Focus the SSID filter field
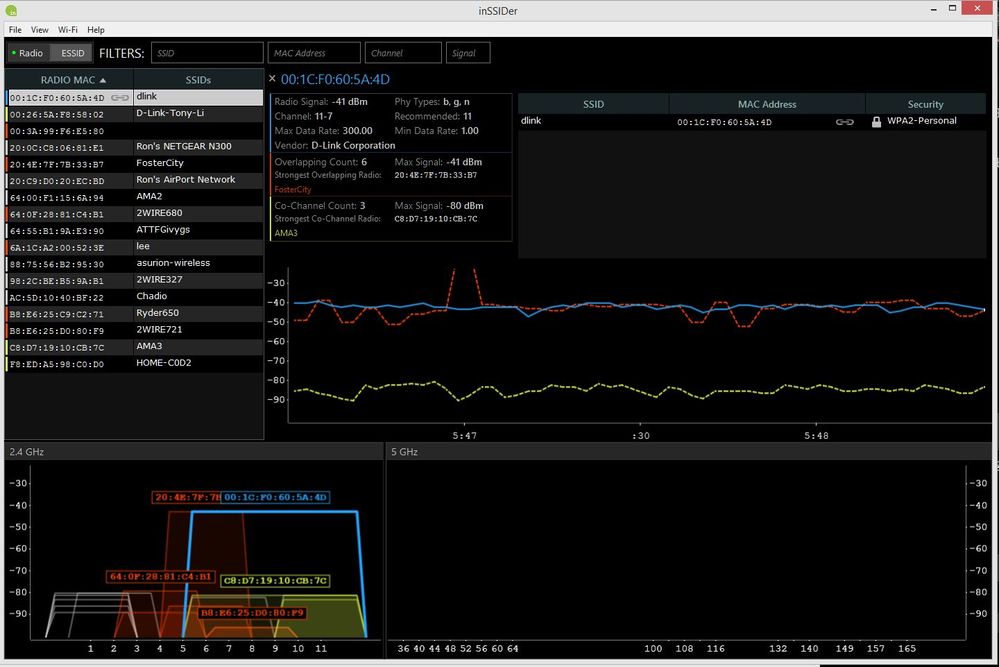 (x=207, y=53)
